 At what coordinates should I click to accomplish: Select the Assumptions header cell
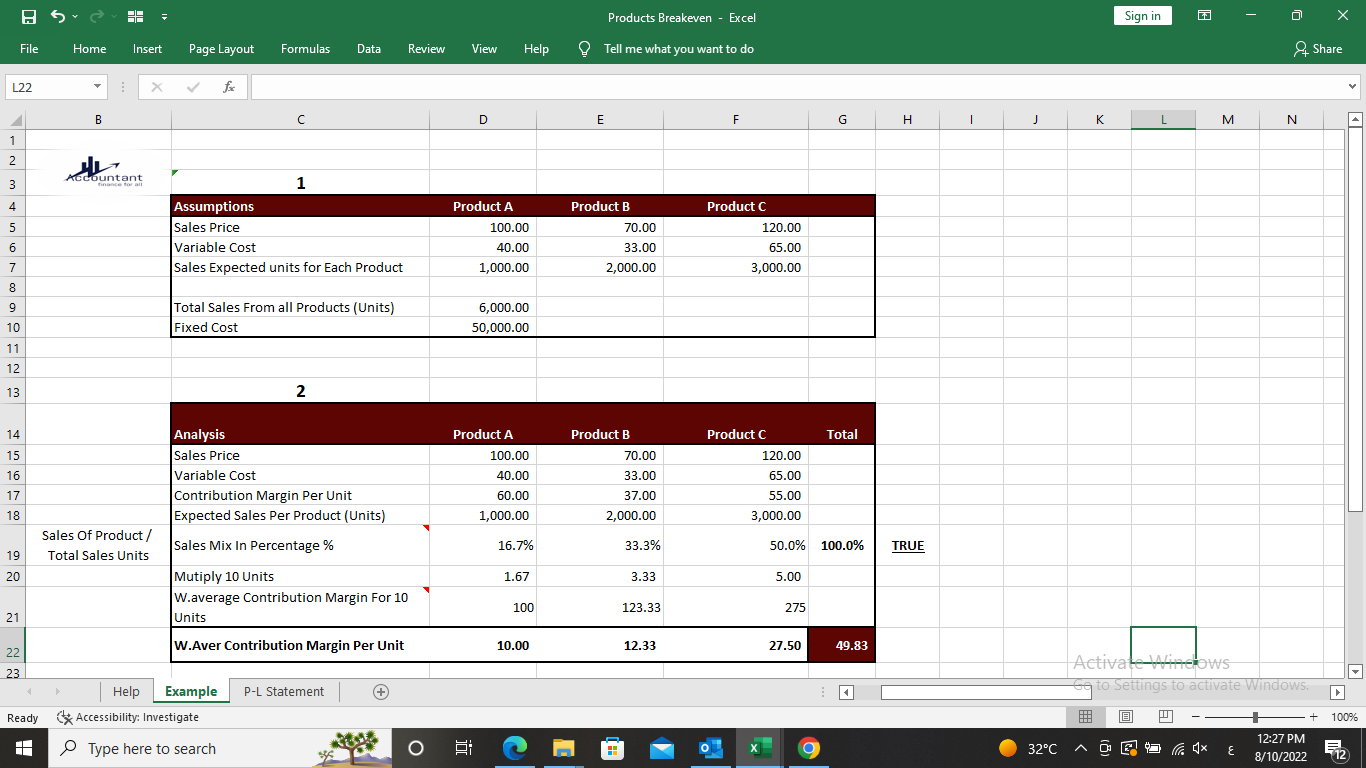click(x=300, y=206)
